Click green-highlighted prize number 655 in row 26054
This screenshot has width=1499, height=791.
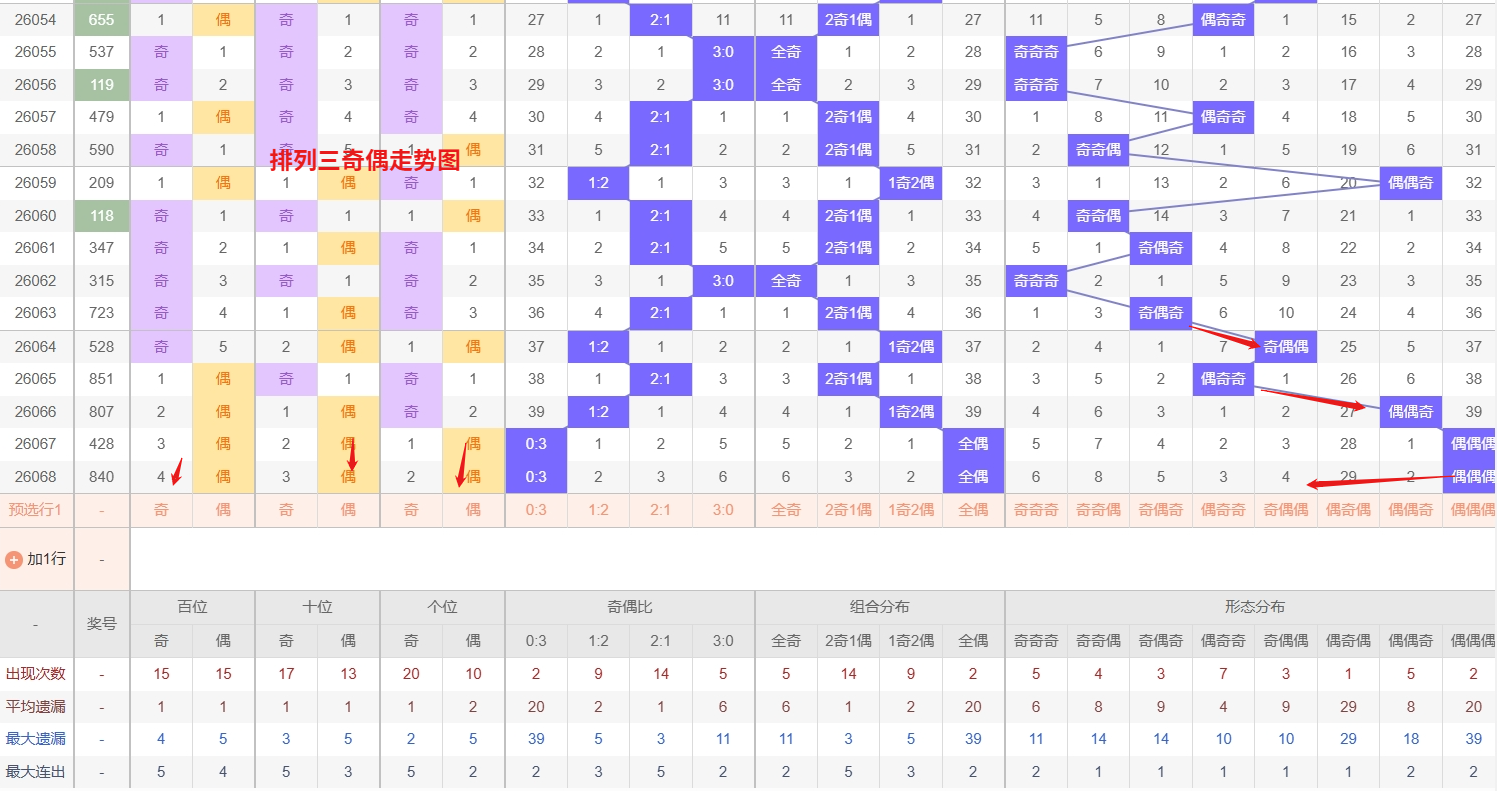point(102,19)
